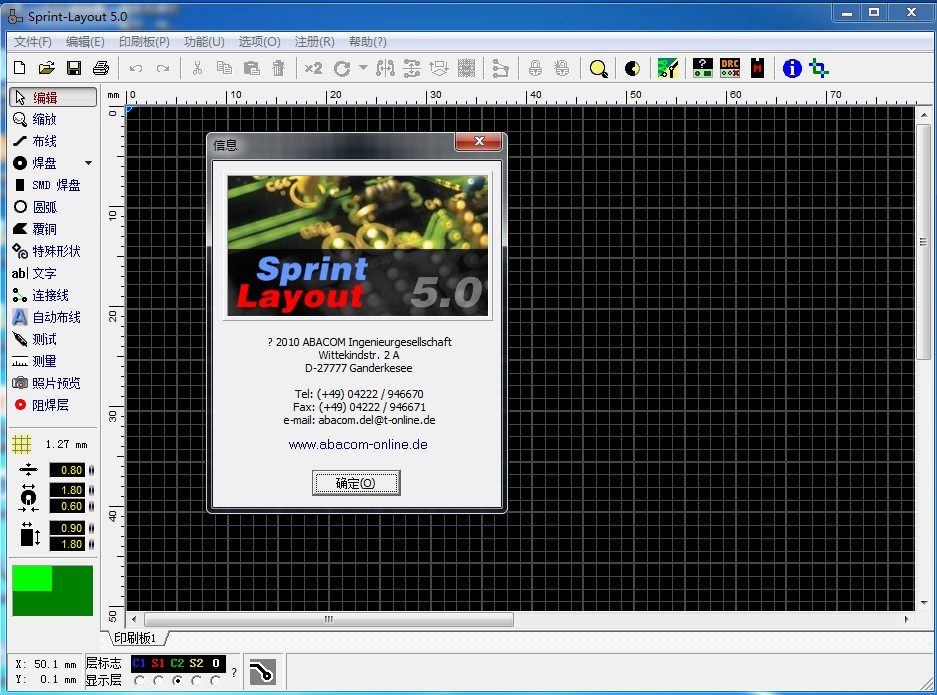Click the remove connections icon
Screen dimensions: 937x695
[500, 69]
